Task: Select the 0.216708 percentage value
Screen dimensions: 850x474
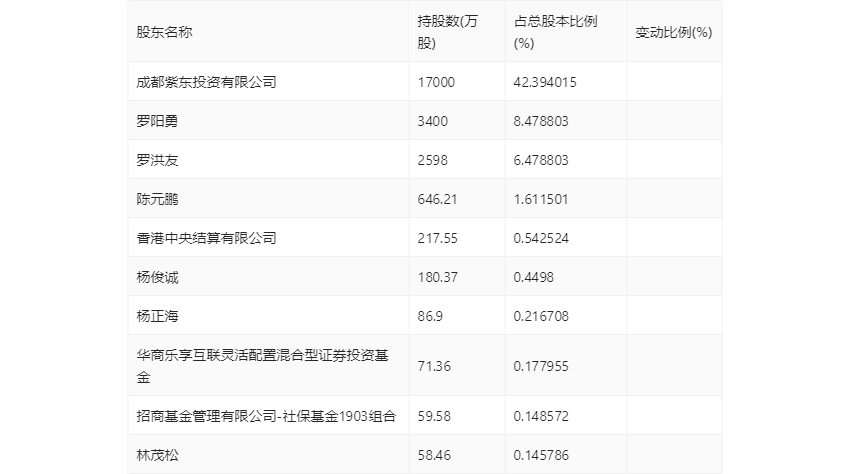Action: (x=541, y=316)
